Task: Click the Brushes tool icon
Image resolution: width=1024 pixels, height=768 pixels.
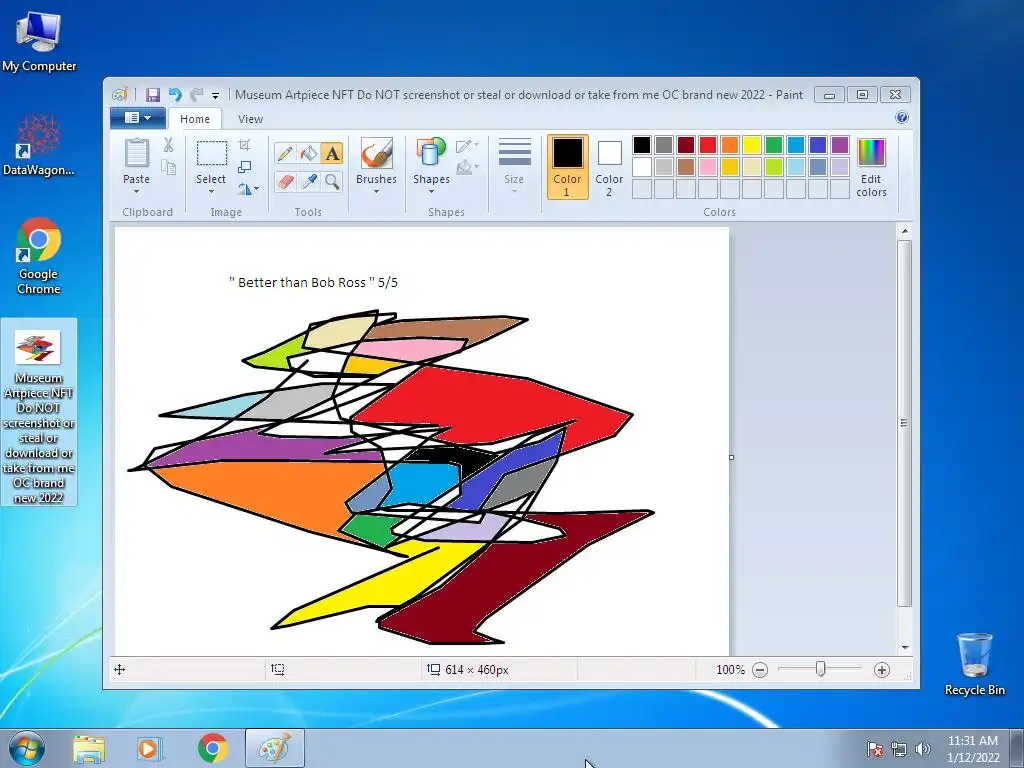Action: 376,153
